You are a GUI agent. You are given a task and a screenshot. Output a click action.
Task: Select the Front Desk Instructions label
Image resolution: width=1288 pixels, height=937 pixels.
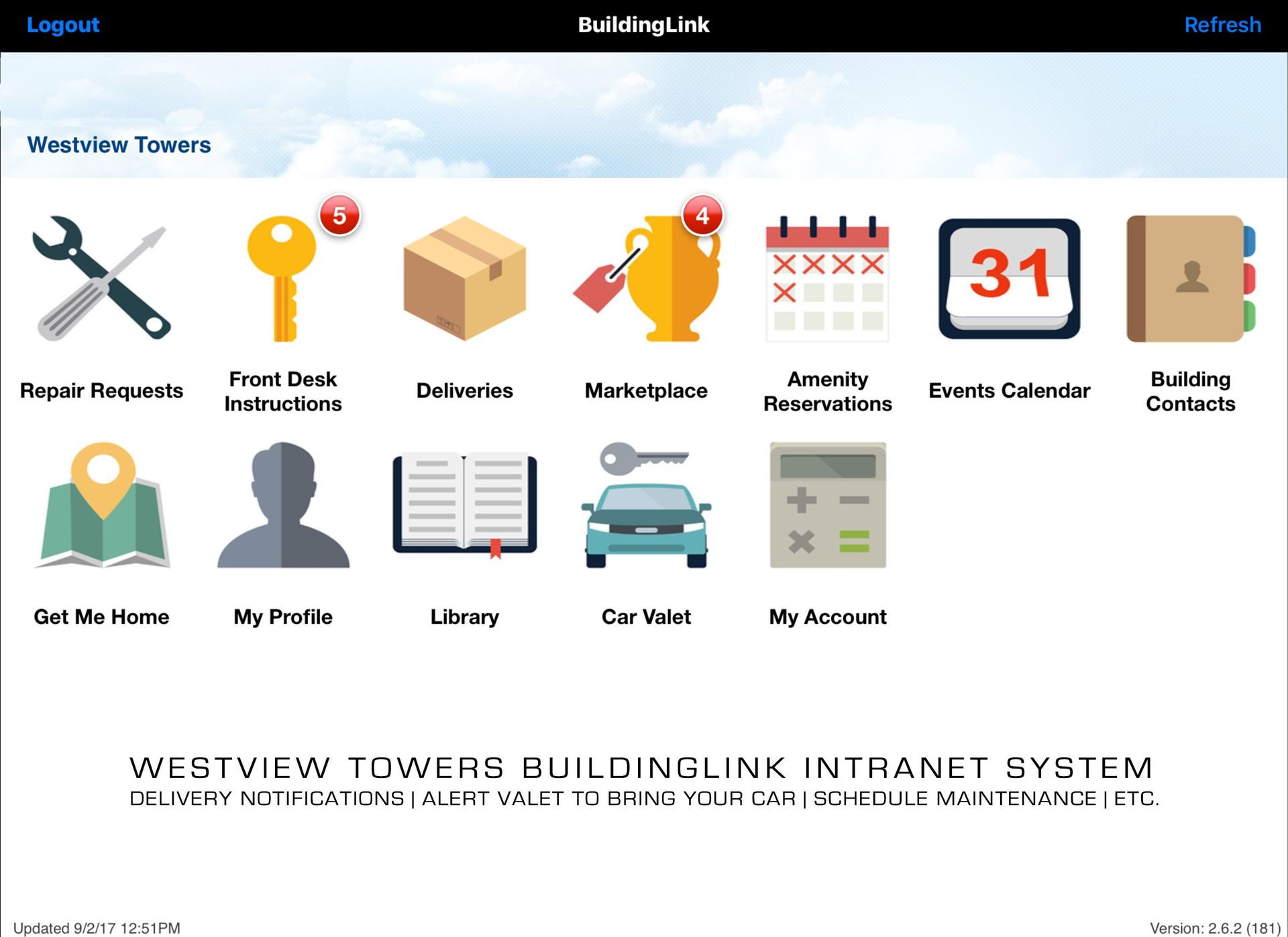point(283,391)
